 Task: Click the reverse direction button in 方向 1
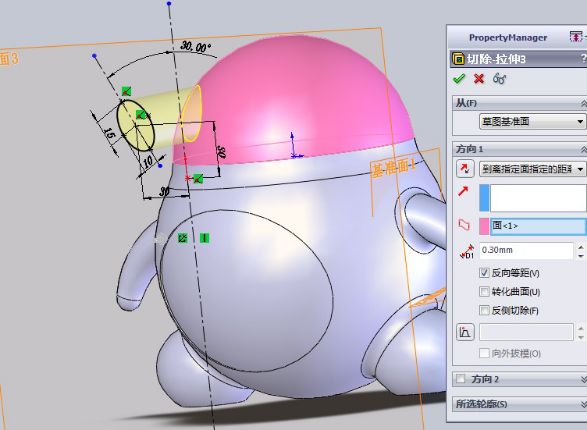coord(465,169)
